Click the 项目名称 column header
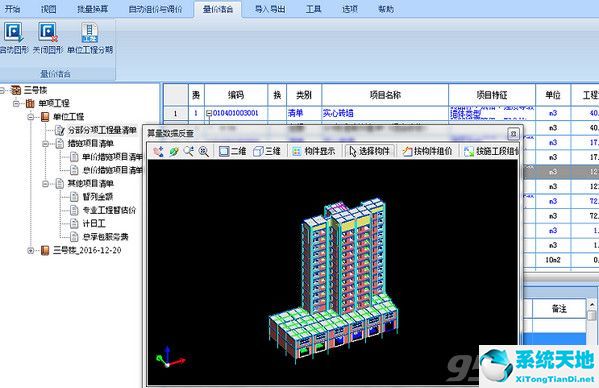This screenshot has height=388, width=599. click(x=385, y=95)
